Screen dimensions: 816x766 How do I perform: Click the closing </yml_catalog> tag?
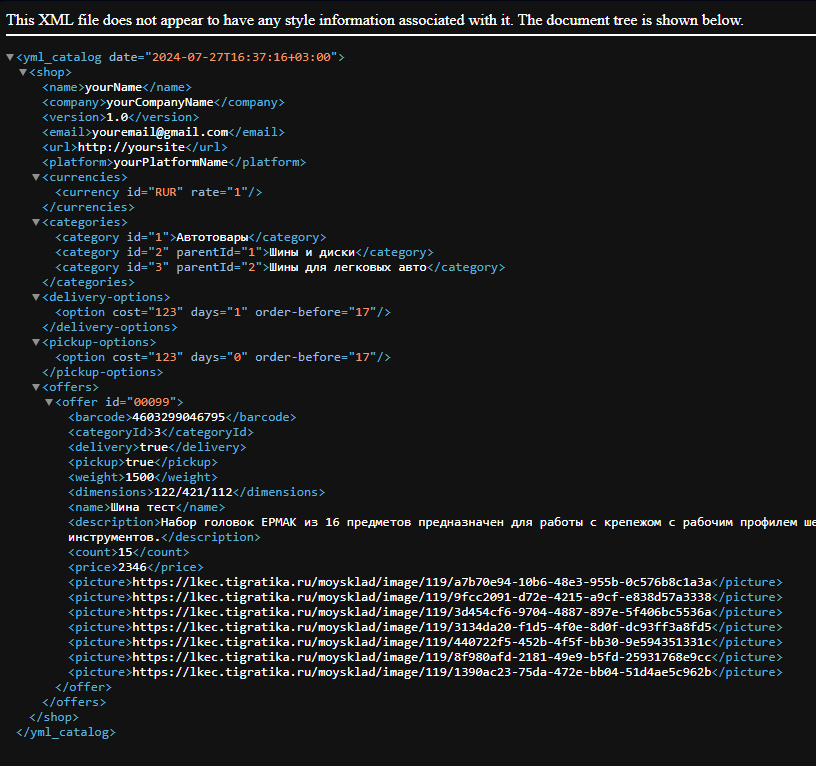point(66,733)
